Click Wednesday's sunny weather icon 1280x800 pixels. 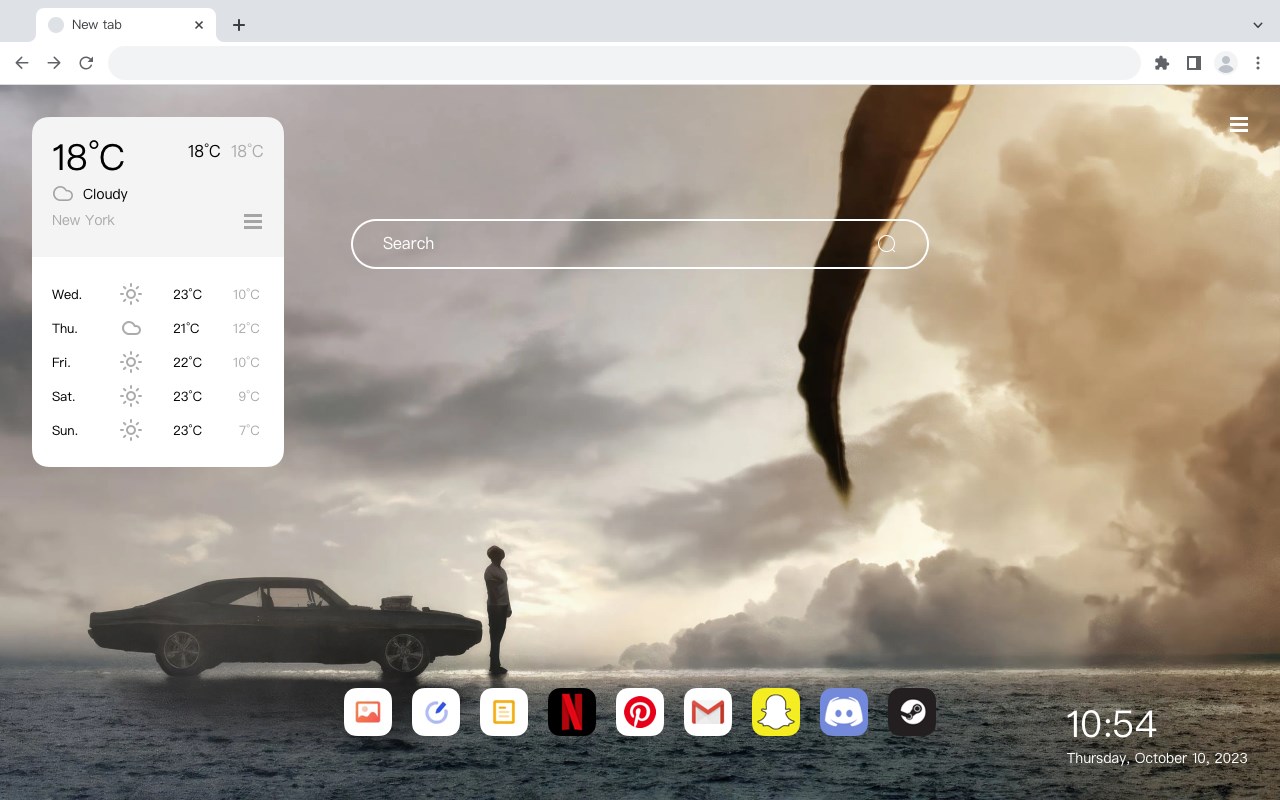pyautogui.click(x=131, y=294)
